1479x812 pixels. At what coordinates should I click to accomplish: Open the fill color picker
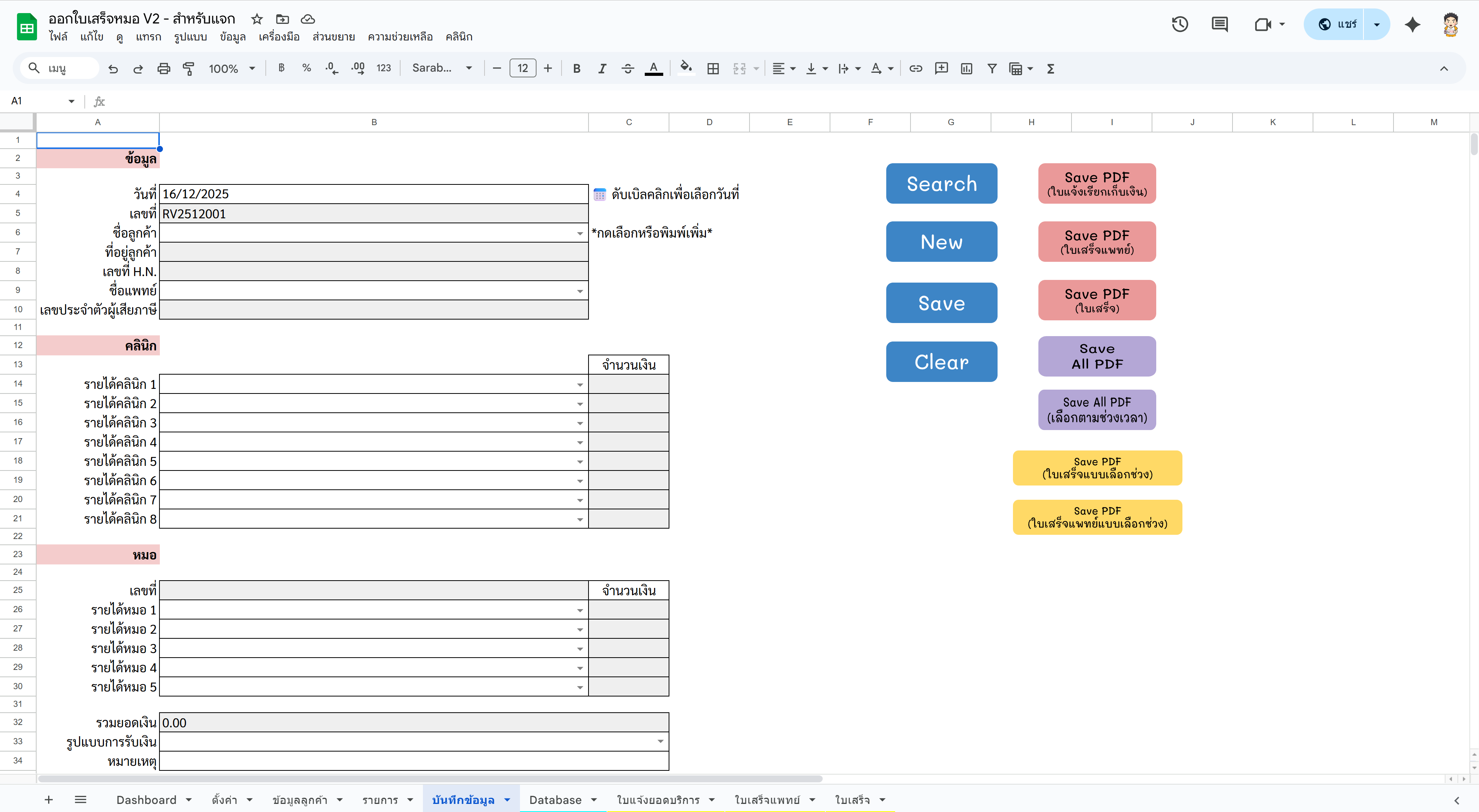coord(686,69)
